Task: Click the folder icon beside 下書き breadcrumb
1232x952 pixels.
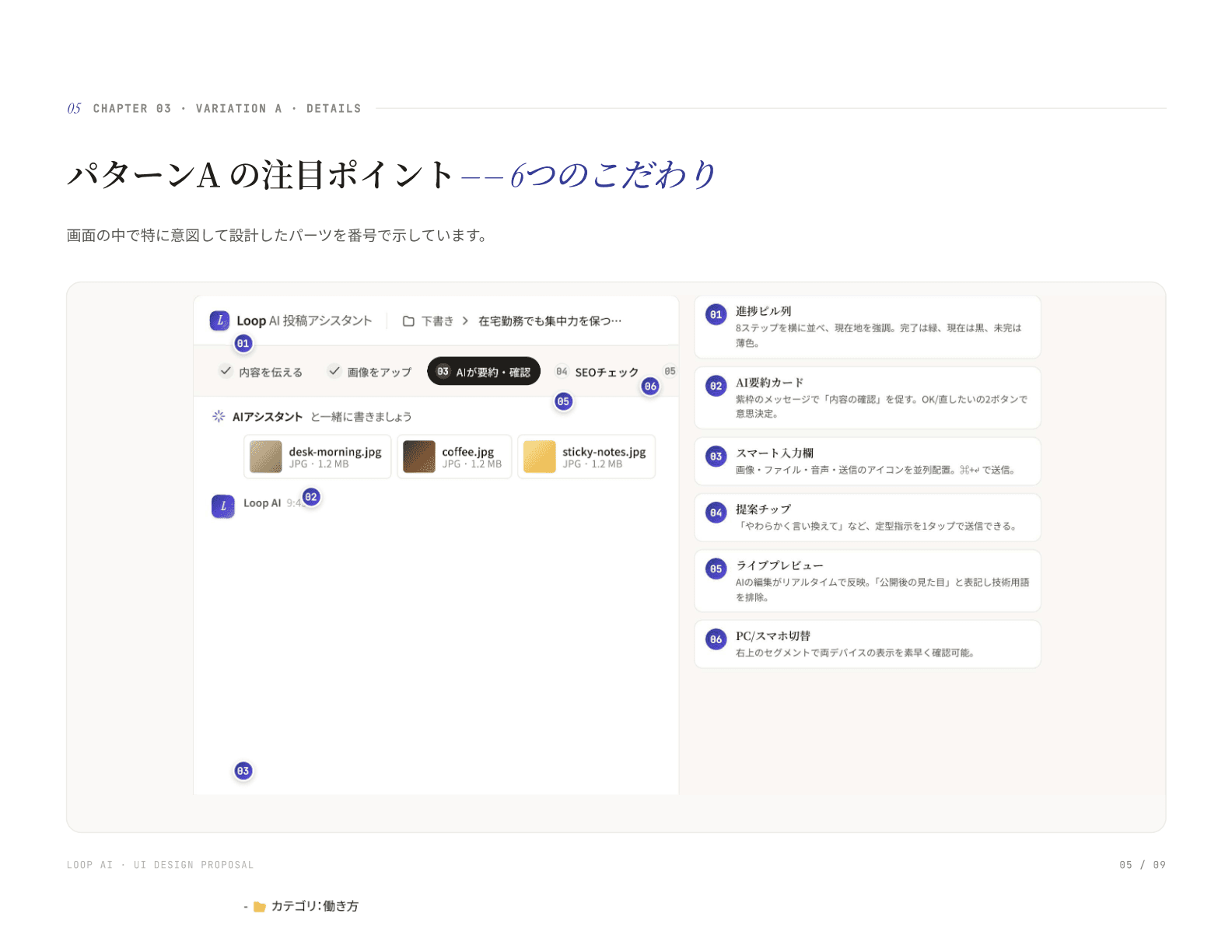Action: 408,321
